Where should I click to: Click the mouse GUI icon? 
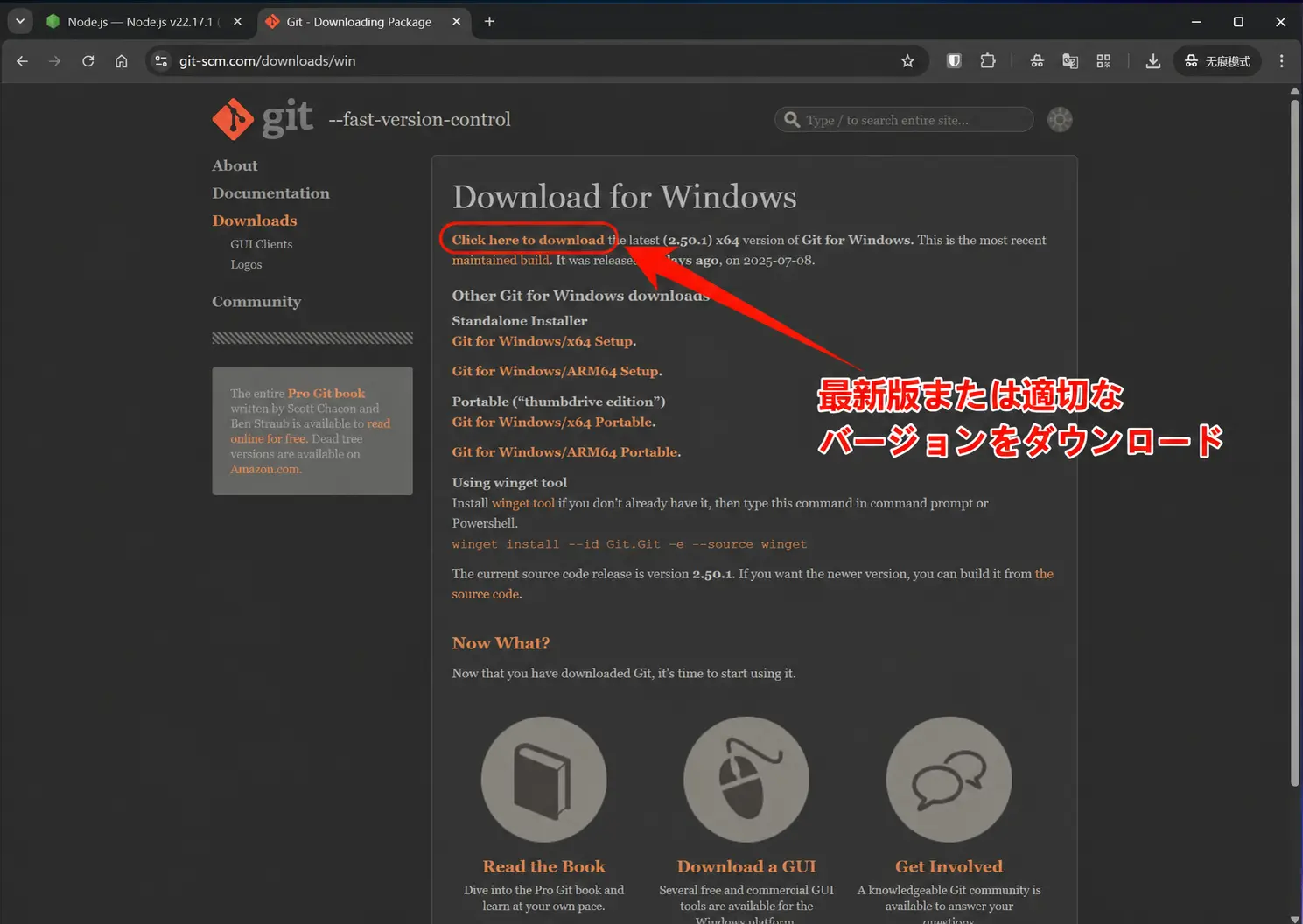(x=746, y=780)
